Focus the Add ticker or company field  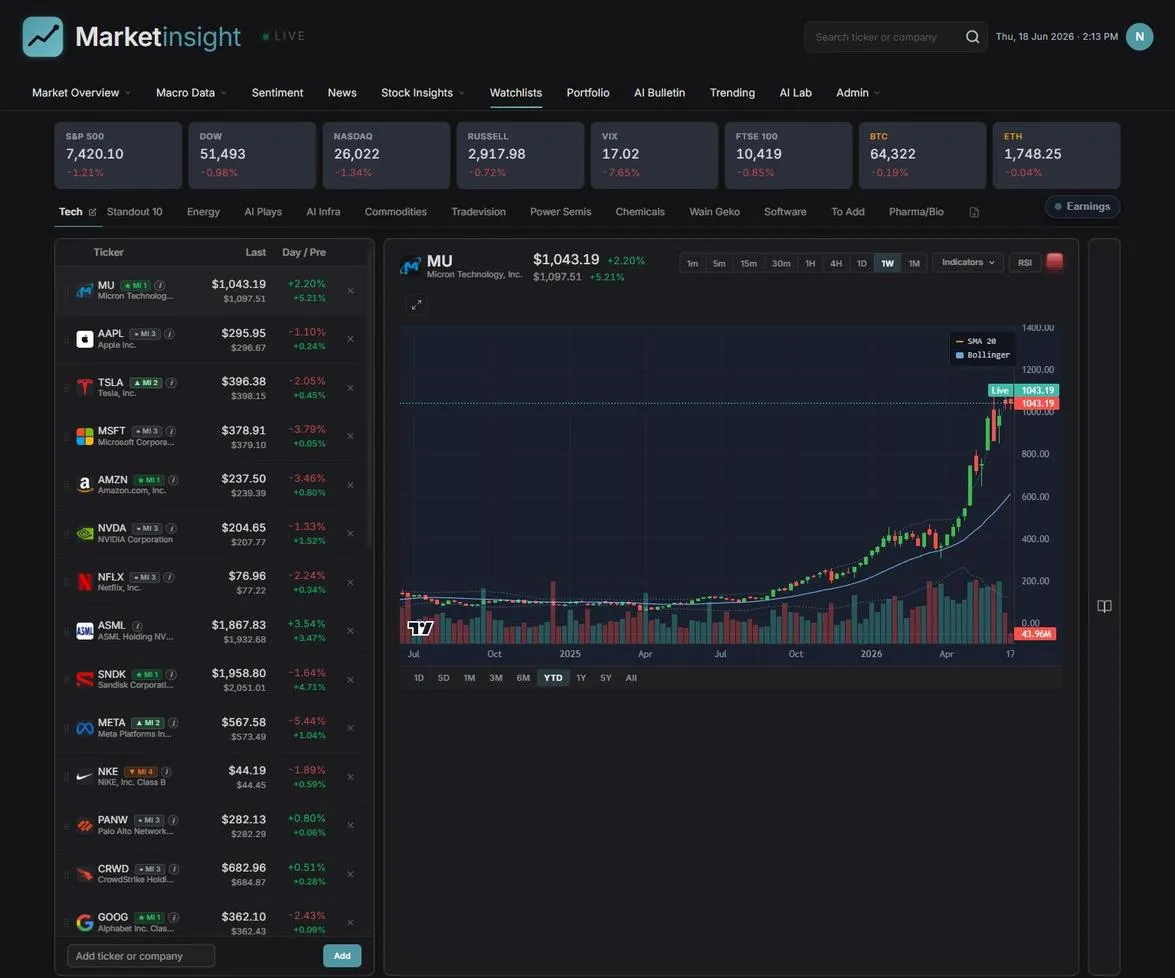141,956
